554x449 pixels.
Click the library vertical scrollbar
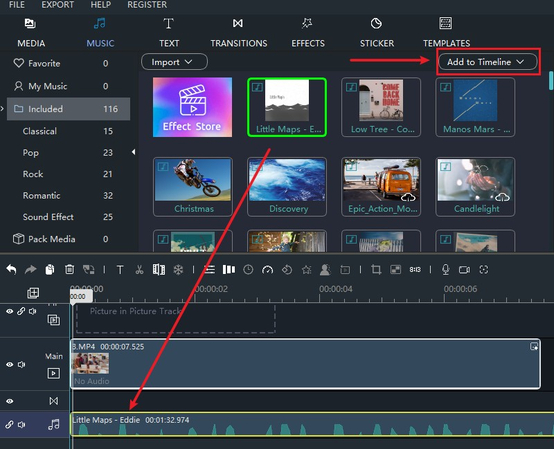point(551,81)
